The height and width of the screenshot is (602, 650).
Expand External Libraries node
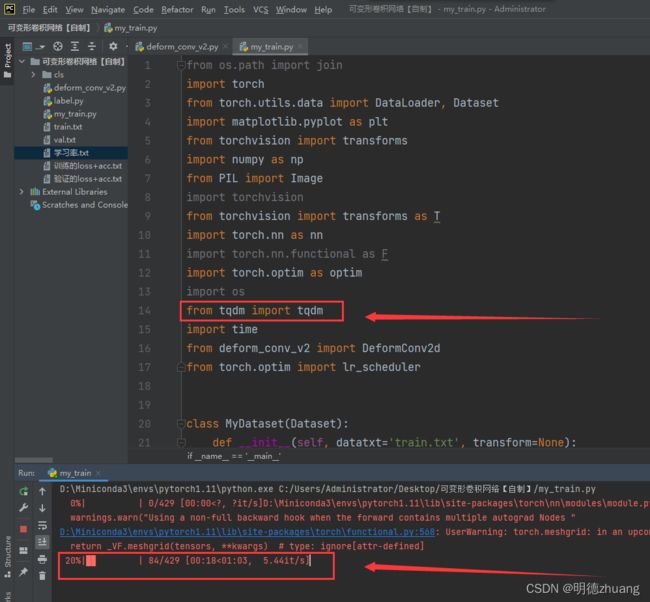(22, 192)
